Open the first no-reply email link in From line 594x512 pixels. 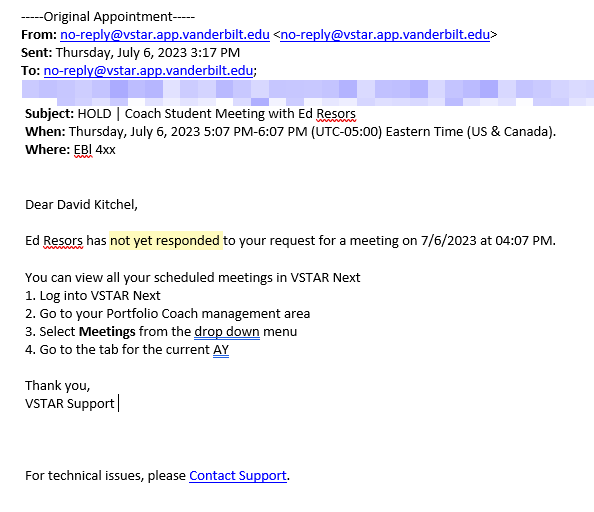pos(165,34)
